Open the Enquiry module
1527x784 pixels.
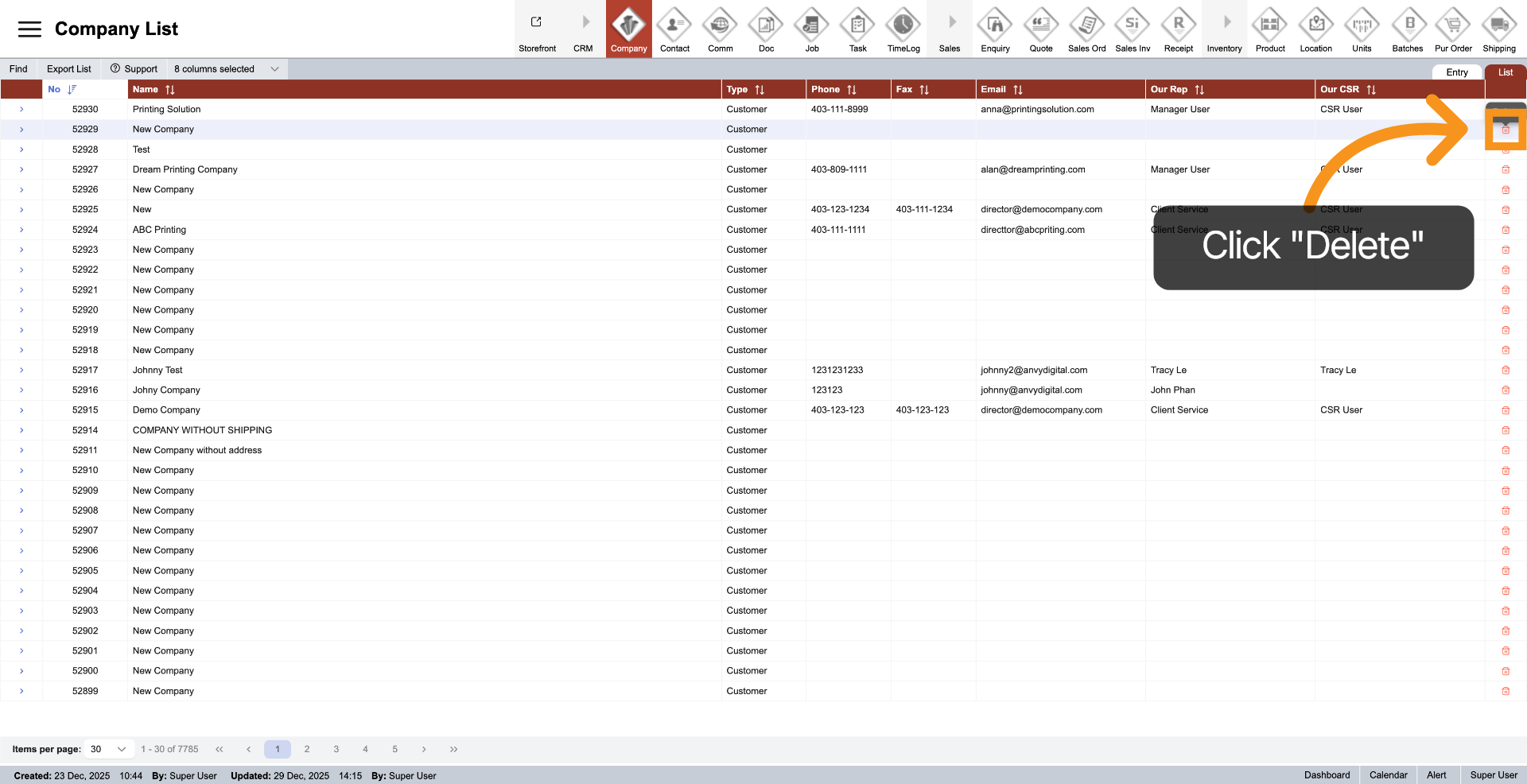pos(994,29)
